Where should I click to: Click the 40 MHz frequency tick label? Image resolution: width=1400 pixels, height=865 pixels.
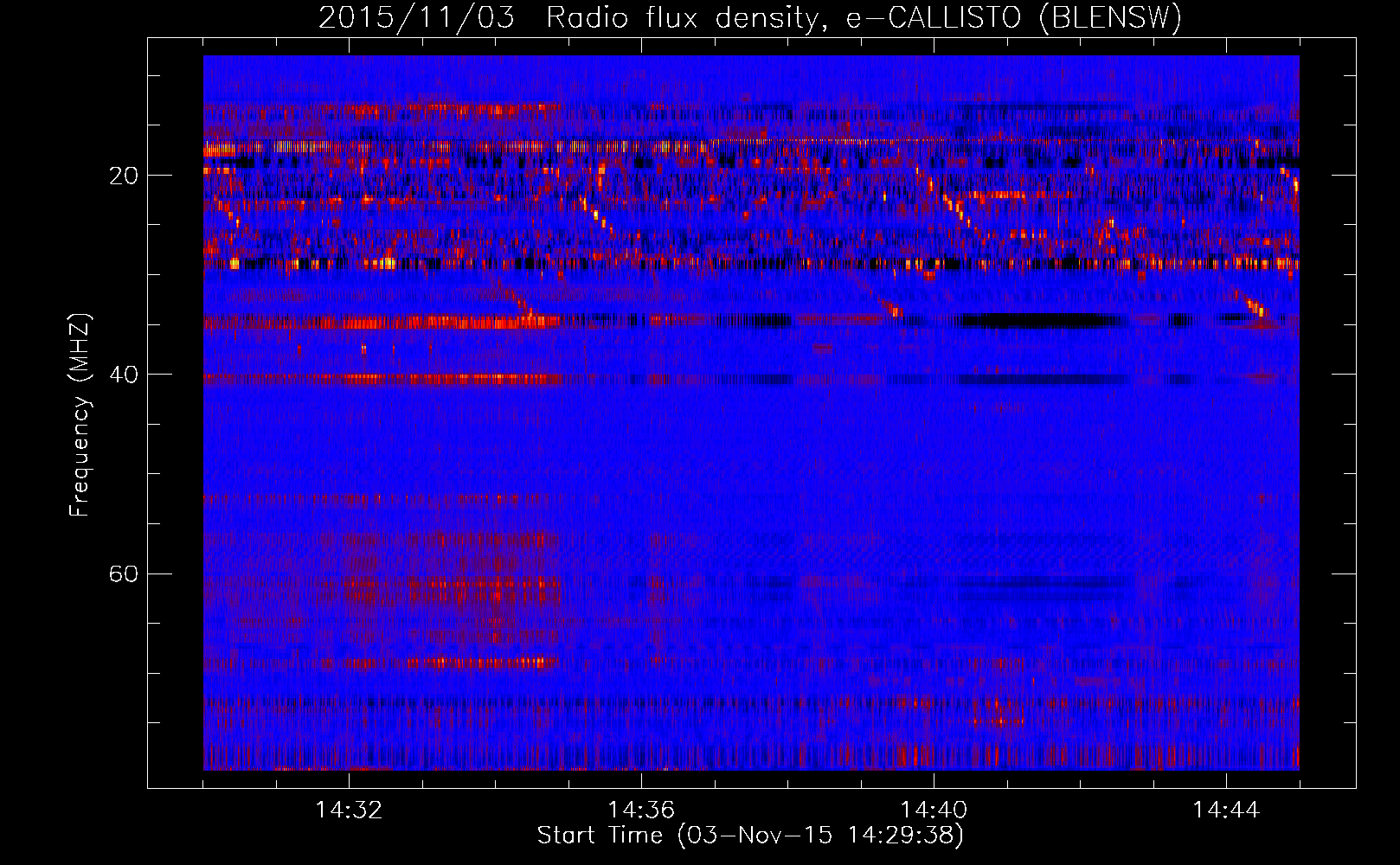(123, 375)
